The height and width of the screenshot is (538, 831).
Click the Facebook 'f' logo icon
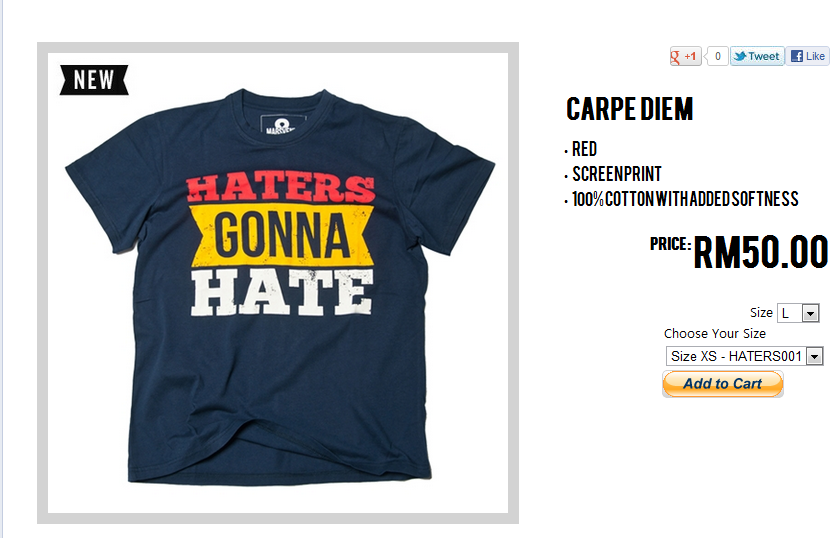pos(796,56)
